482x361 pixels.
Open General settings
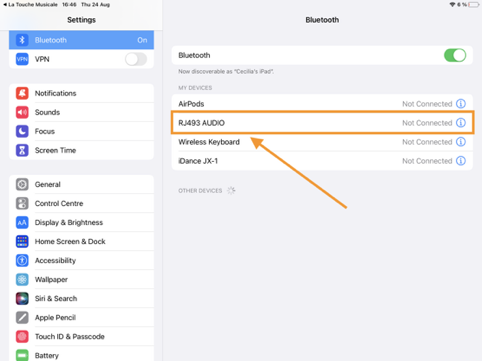pos(81,184)
